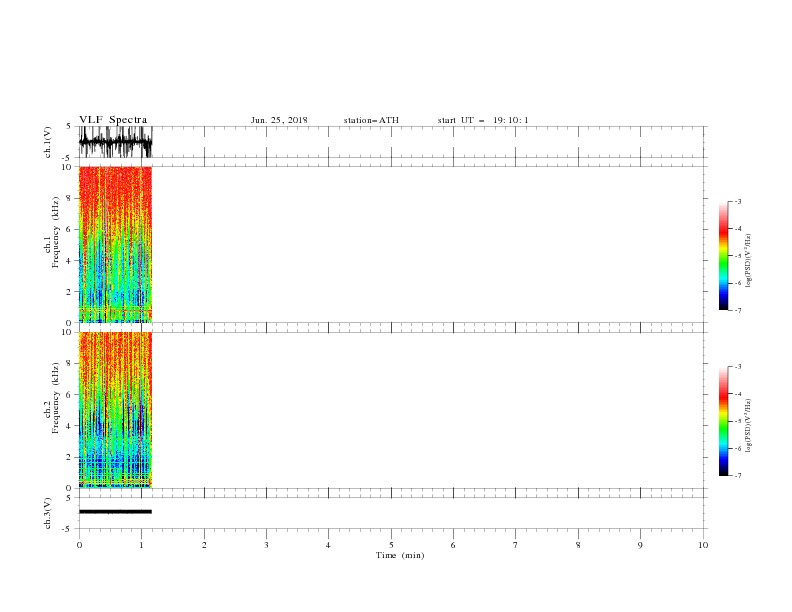Click the "-7" label on upper colorbar
This screenshot has width=792, height=612.
coord(737,310)
